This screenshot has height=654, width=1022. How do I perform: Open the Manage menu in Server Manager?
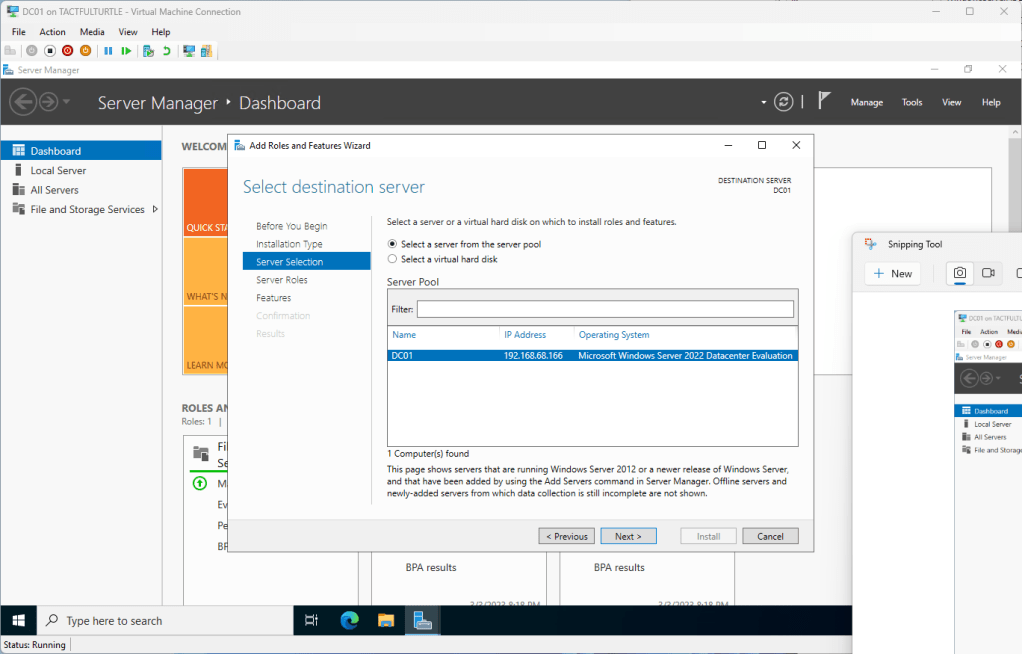[x=866, y=102]
